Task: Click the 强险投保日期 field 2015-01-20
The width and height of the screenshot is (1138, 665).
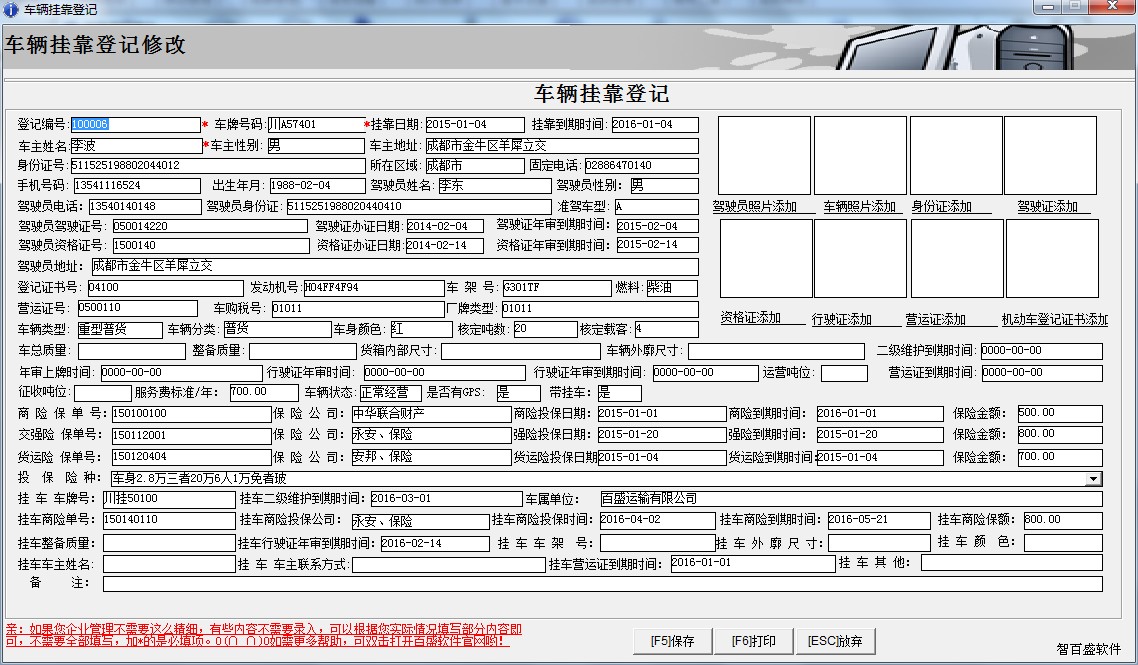Action: (x=662, y=436)
